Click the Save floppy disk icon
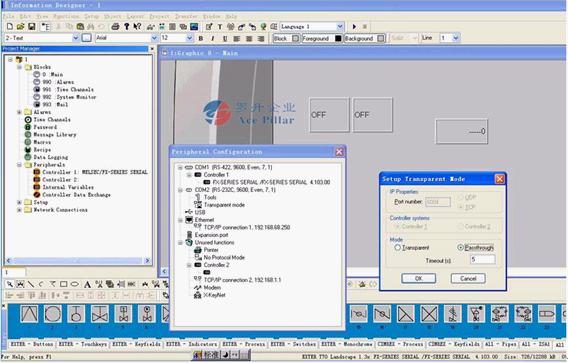Screen dimensions: 568x363 (x=32, y=26)
